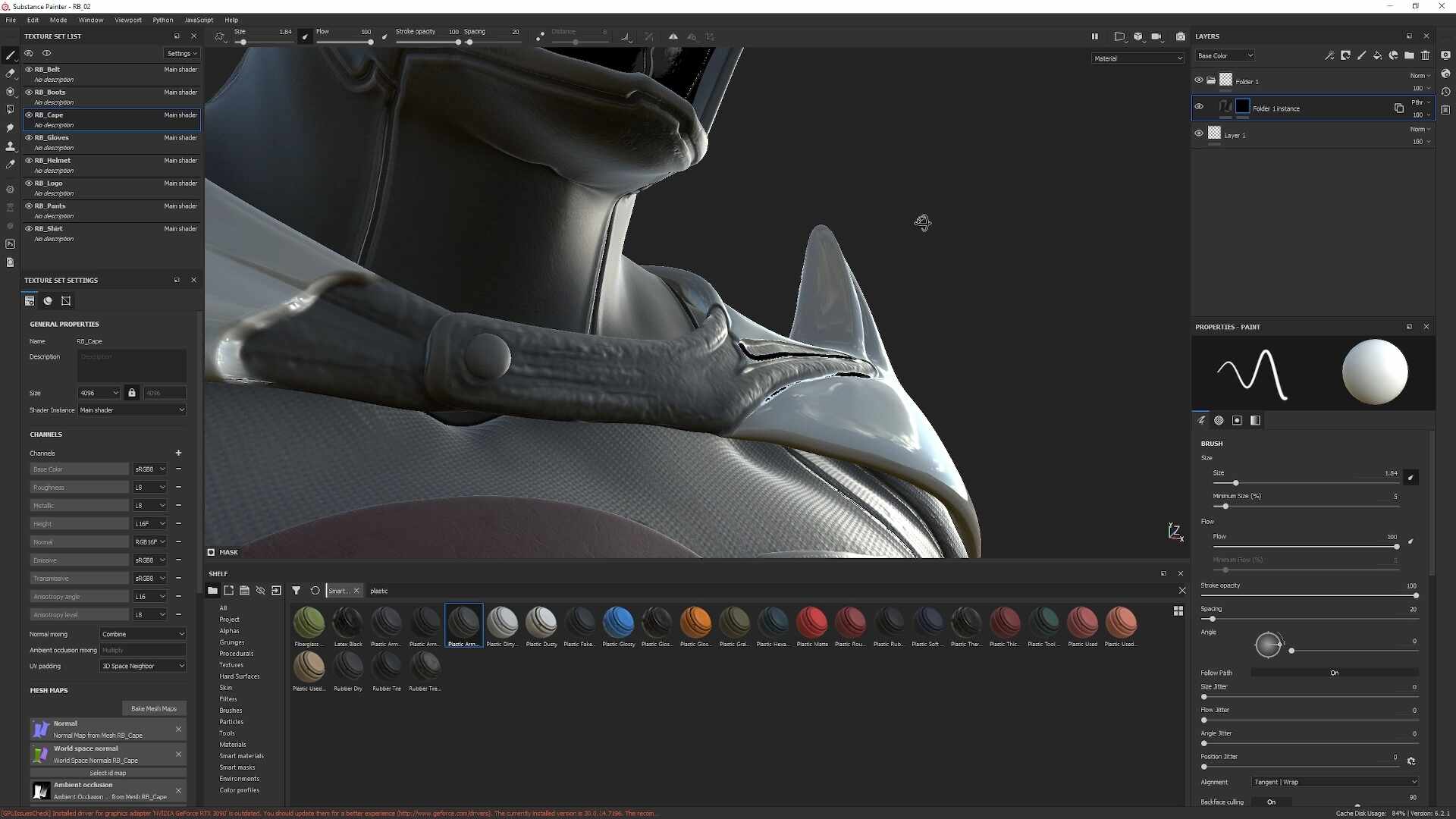Select the Material picker eyedropper tool
This screenshot has height=819, width=1456.
pyautogui.click(x=10, y=165)
